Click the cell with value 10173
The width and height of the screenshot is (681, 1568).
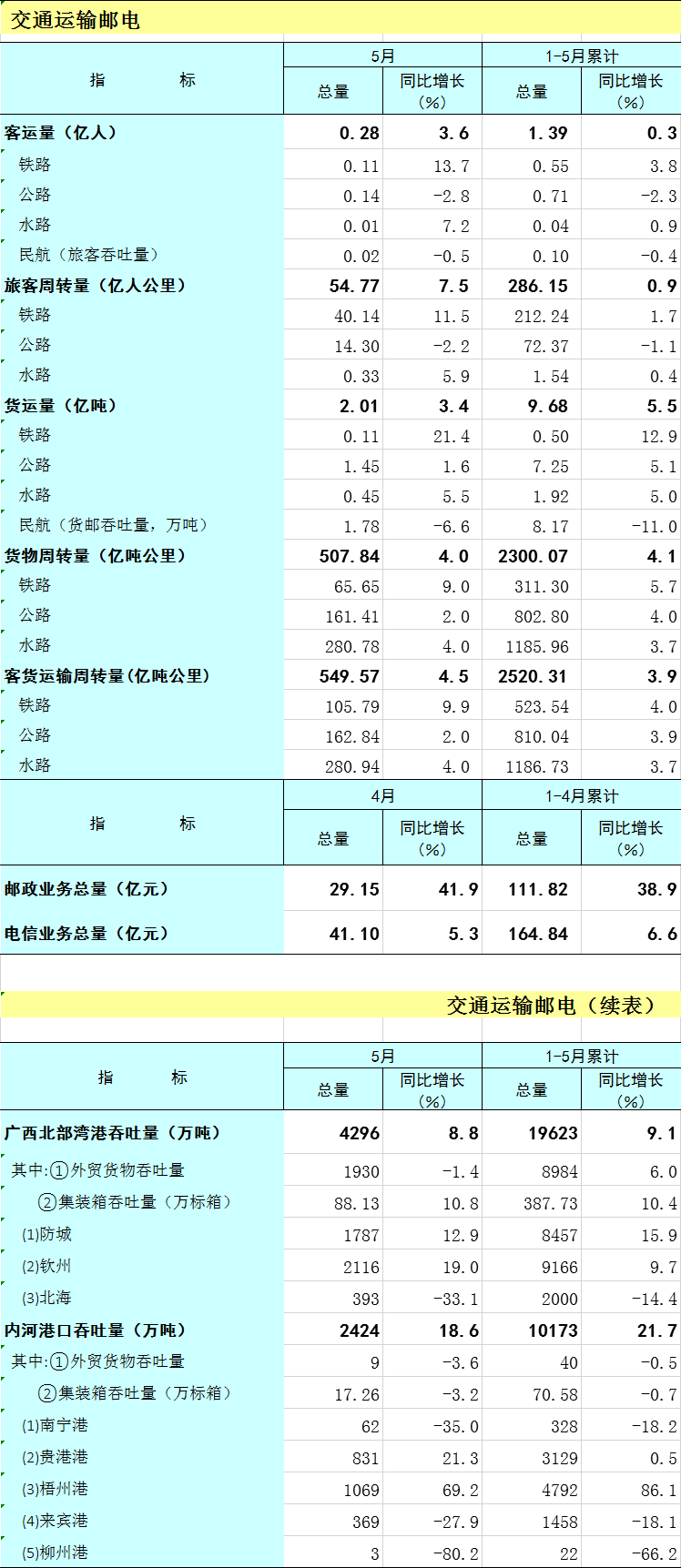pos(553,1330)
